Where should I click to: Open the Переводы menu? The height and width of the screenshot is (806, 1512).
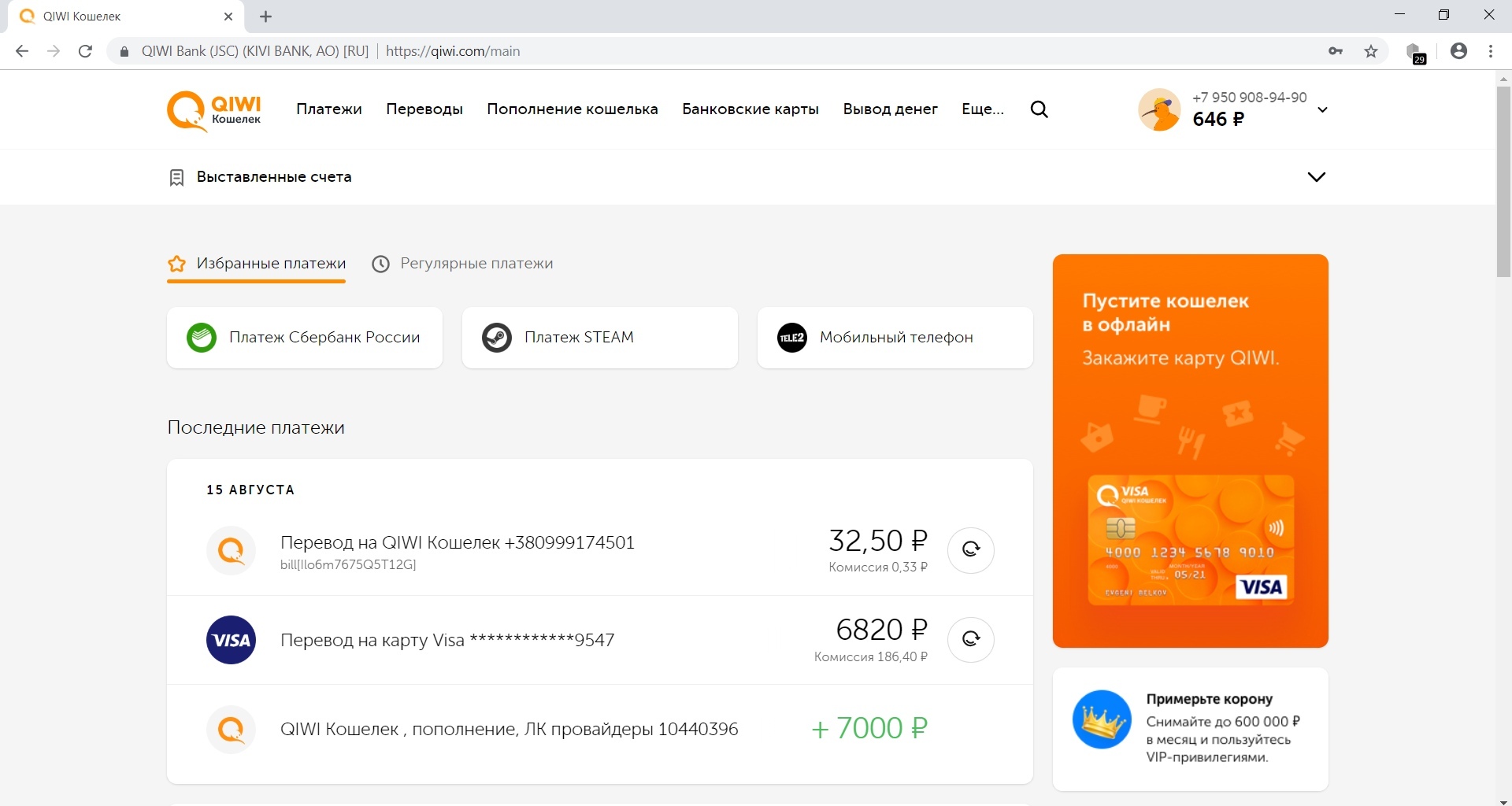pyautogui.click(x=424, y=109)
